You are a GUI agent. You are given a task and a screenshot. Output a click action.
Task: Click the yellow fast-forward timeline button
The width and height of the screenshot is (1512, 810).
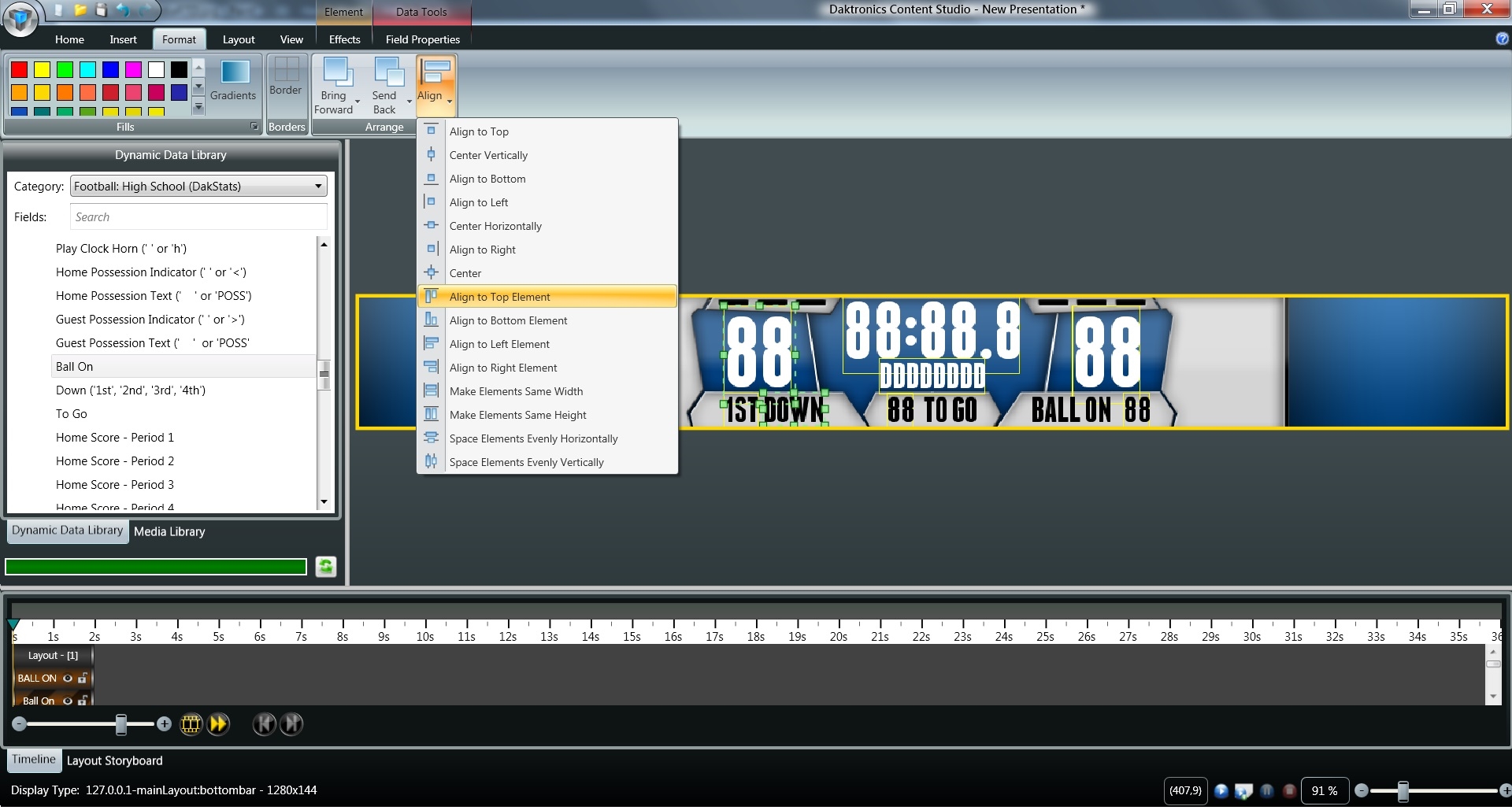click(219, 724)
